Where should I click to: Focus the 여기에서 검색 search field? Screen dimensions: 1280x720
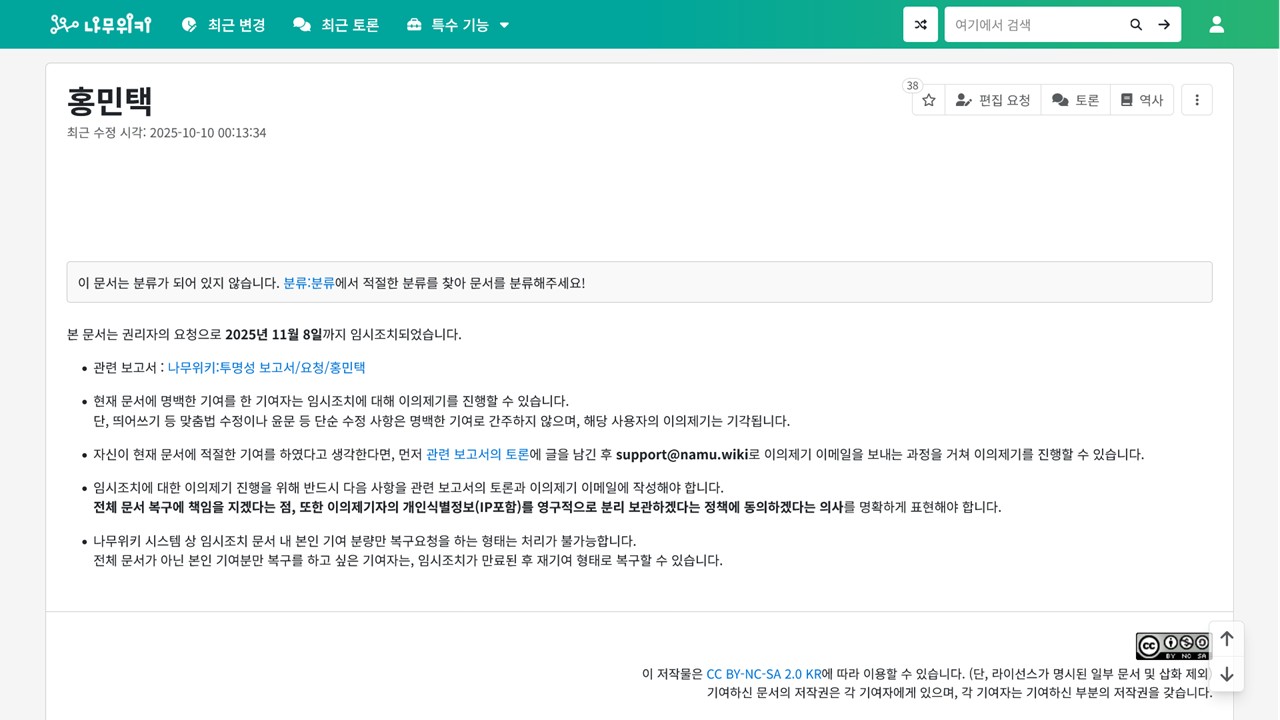point(1034,24)
